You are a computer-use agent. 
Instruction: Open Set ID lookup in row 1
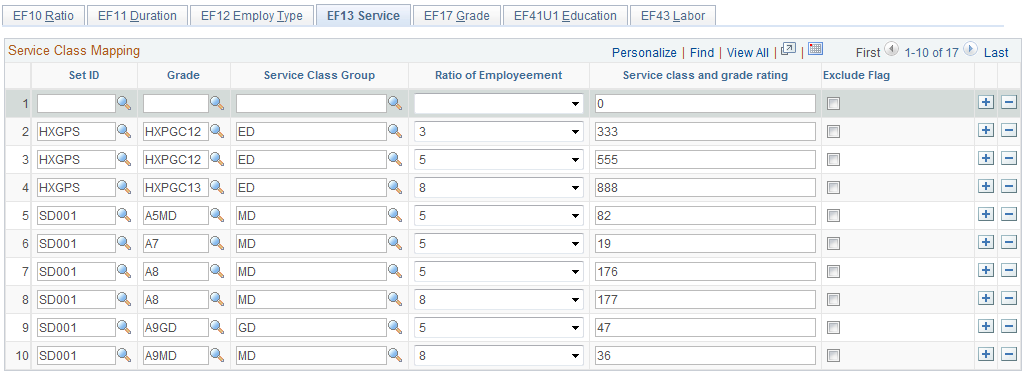coord(124,103)
